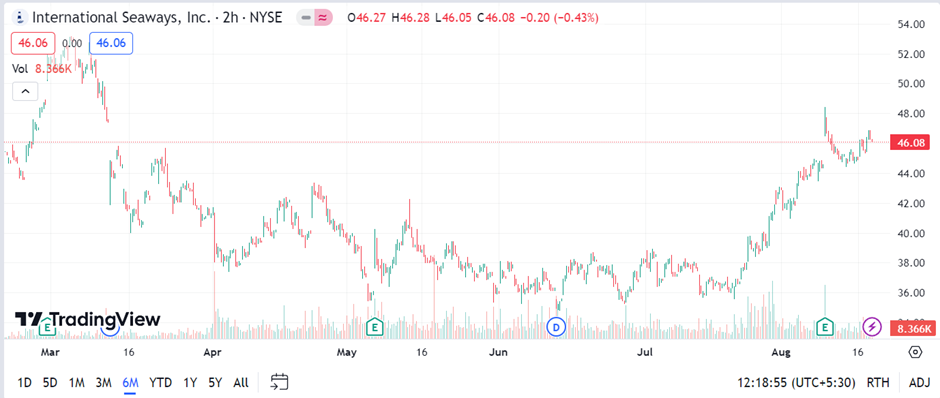Click the purple lightning bolt event marker

click(x=872, y=327)
